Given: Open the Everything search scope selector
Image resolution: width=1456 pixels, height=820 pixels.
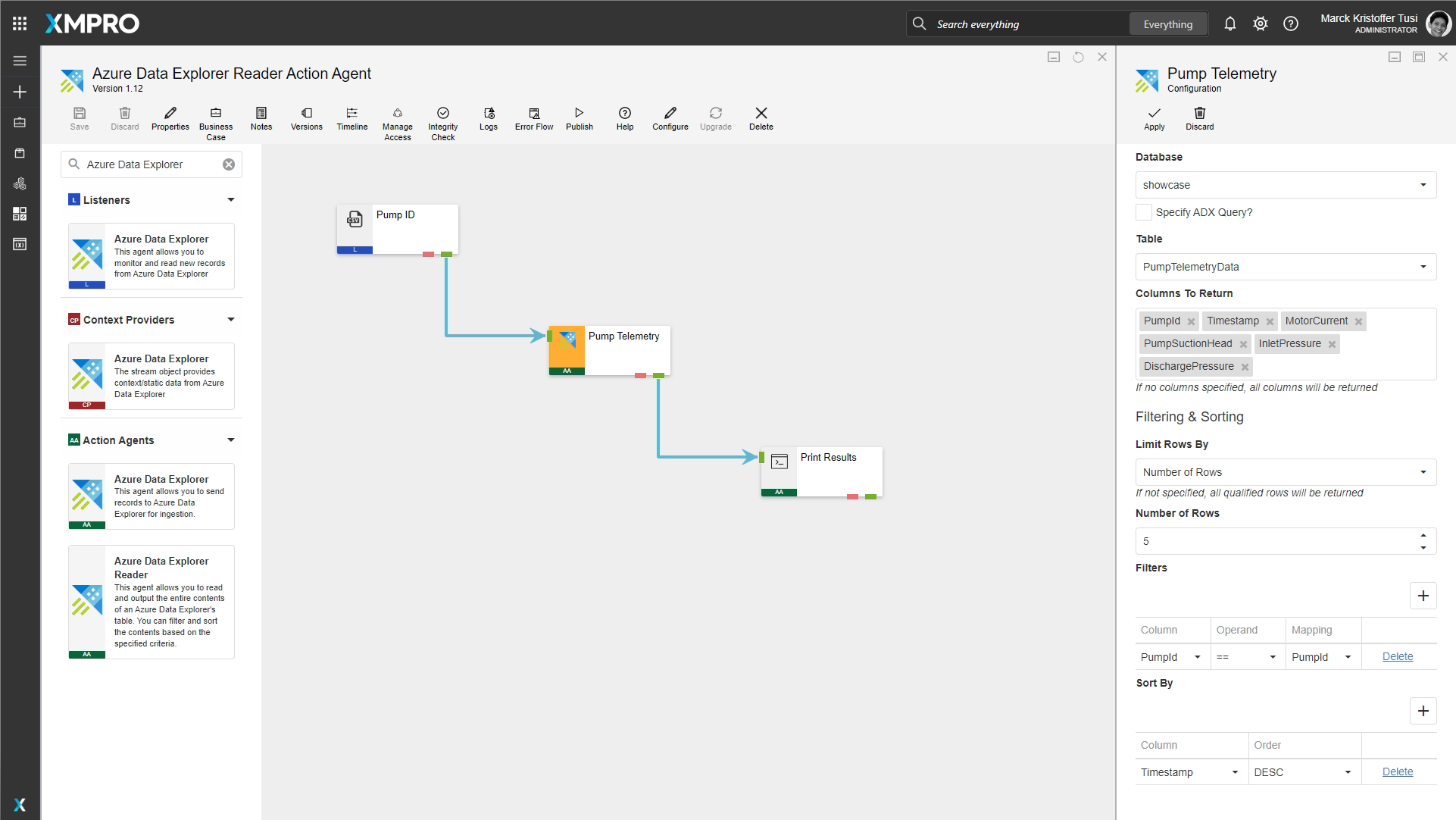Looking at the screenshot, I should pos(1167,24).
